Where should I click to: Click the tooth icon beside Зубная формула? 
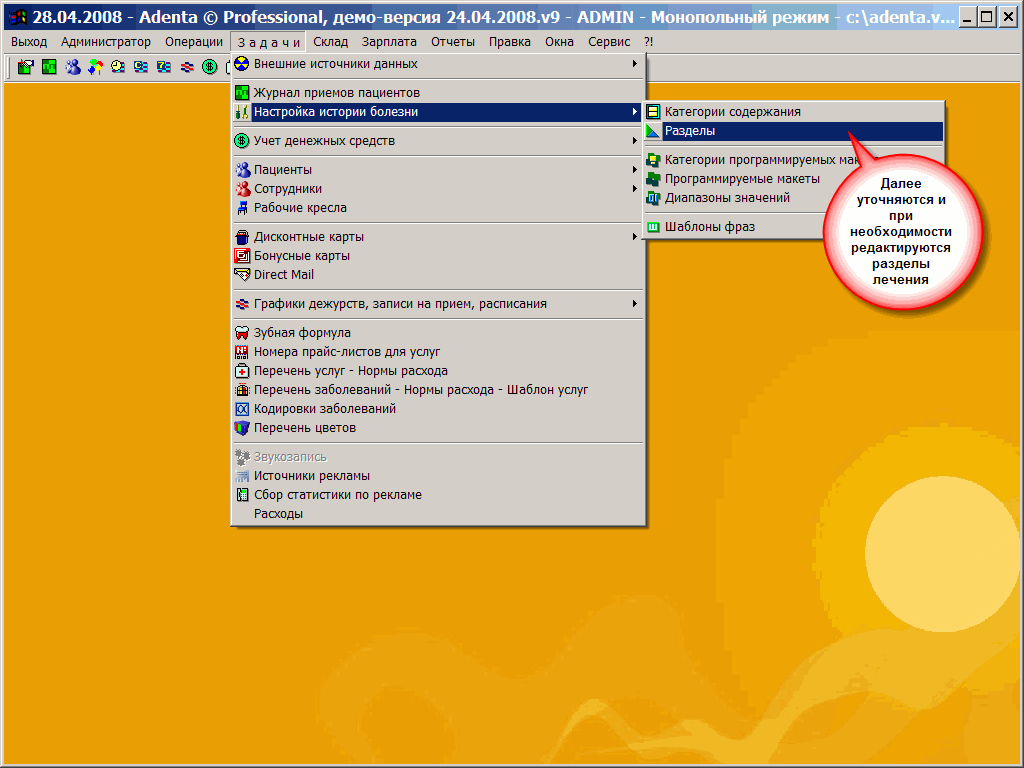[241, 333]
